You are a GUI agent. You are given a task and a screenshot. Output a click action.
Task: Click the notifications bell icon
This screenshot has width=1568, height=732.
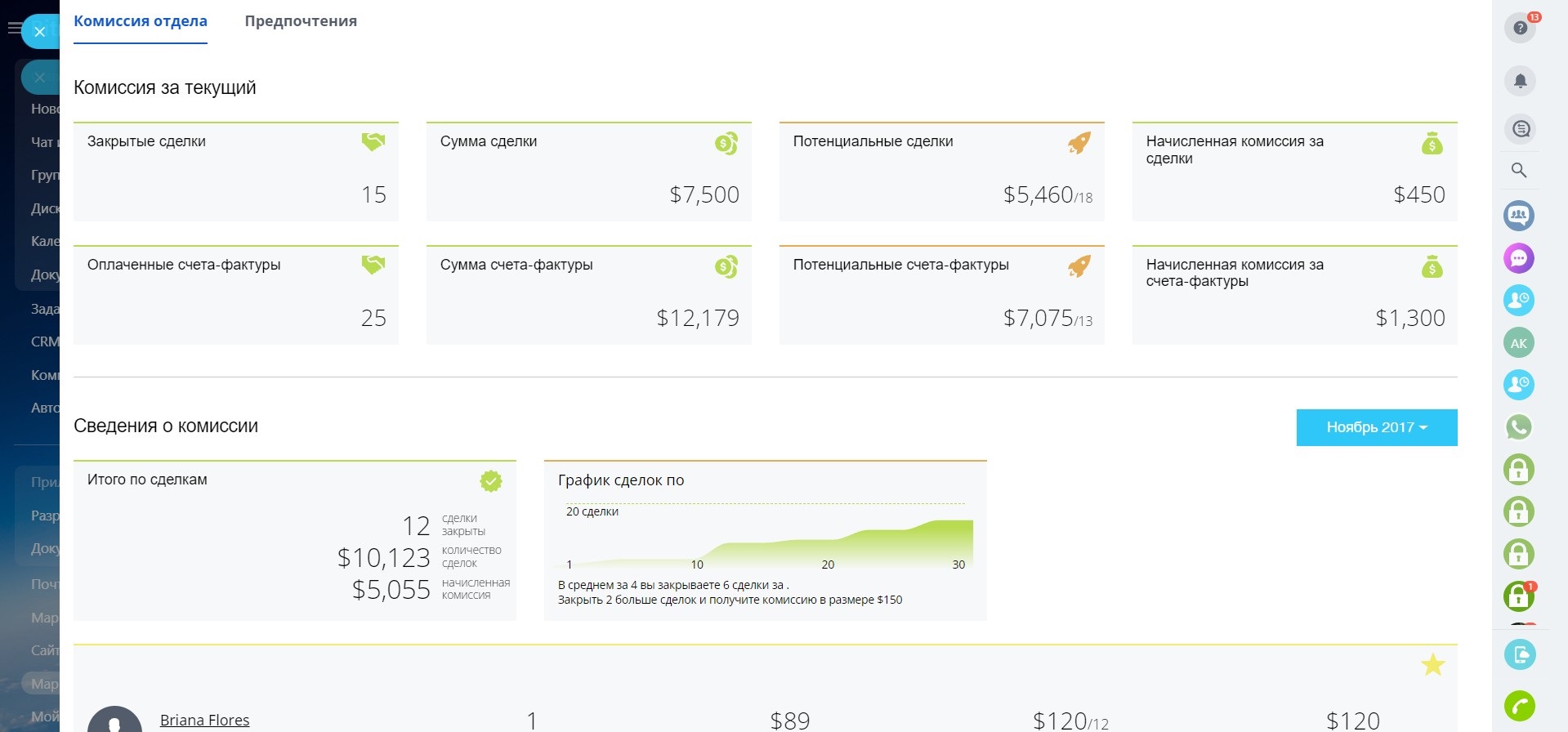click(1519, 81)
